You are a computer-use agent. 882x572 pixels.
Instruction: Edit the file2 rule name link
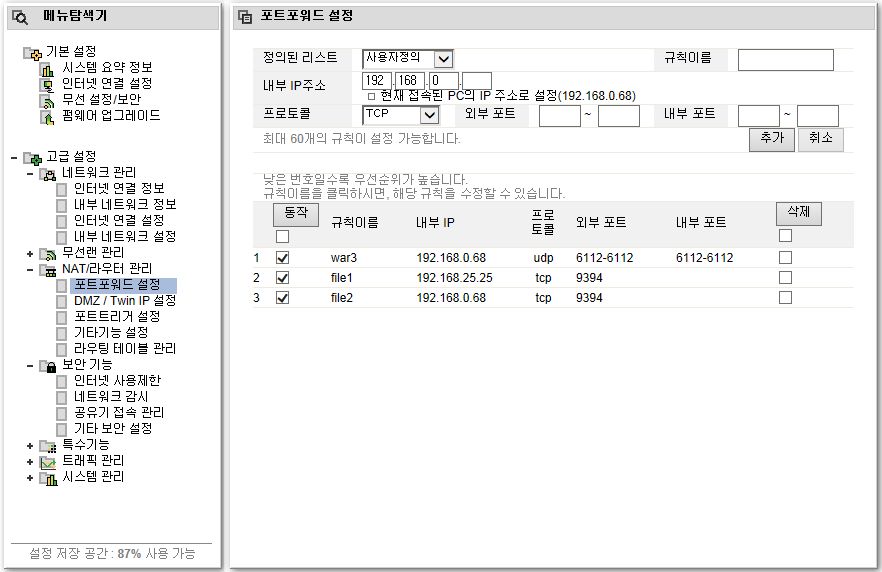341,298
